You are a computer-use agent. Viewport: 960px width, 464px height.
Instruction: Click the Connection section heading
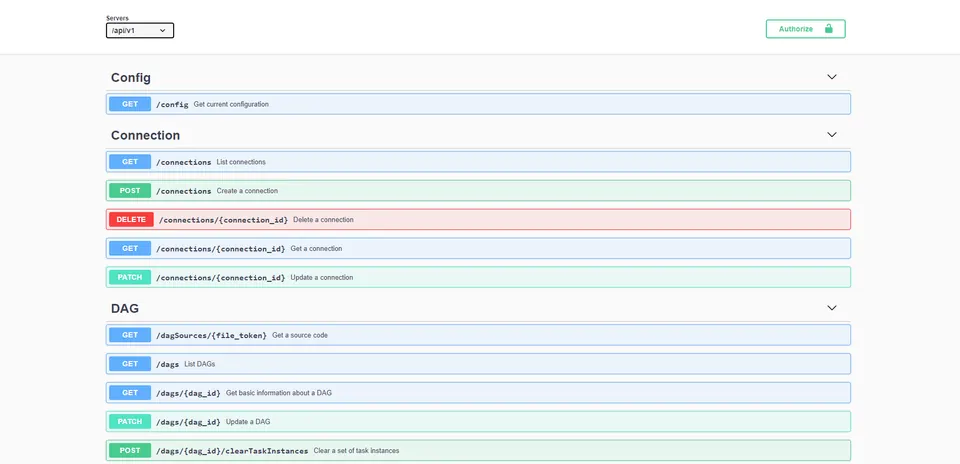[x=146, y=135]
